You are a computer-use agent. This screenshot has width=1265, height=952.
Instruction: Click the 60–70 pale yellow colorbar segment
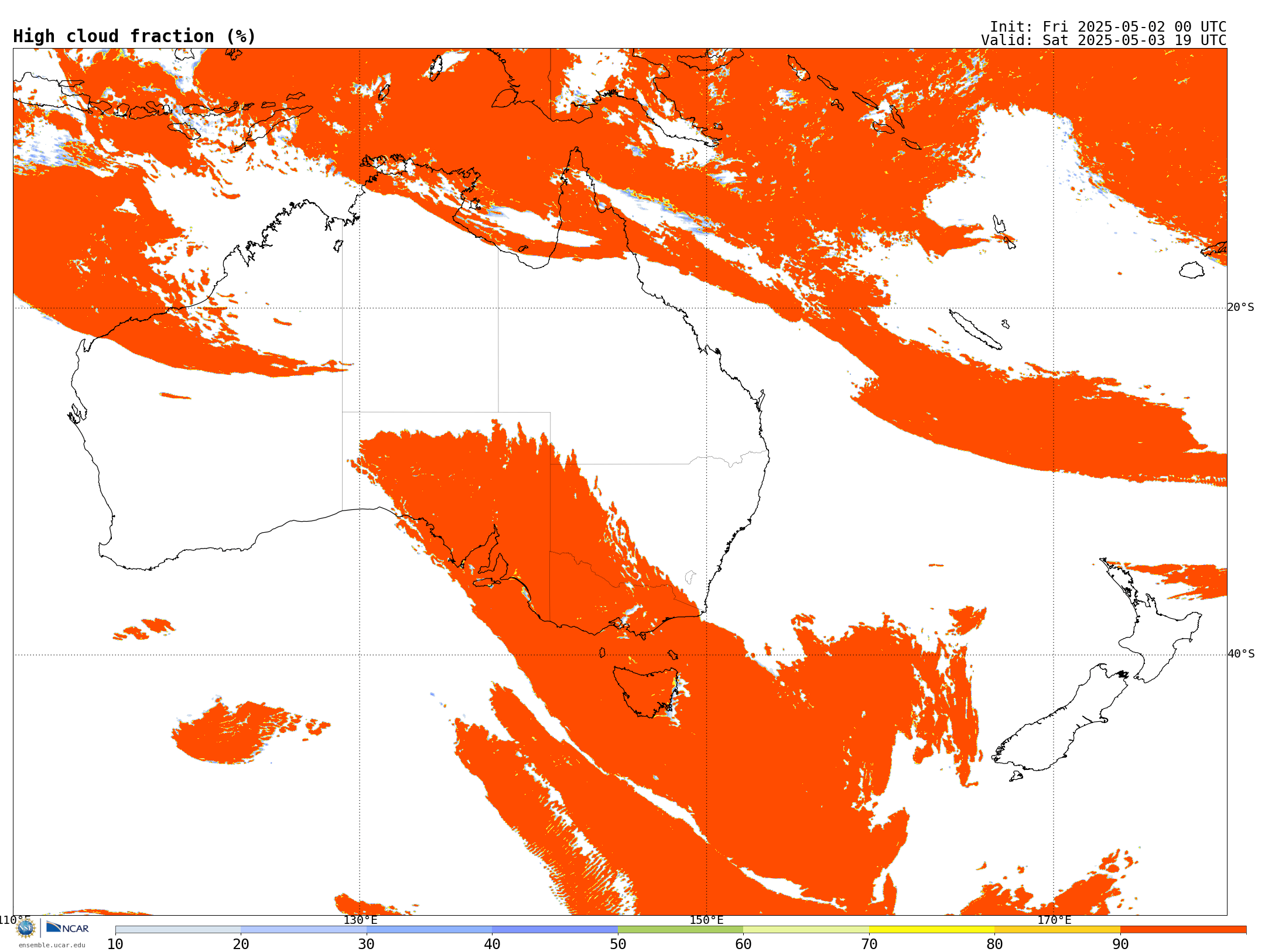pyautogui.click(x=806, y=930)
